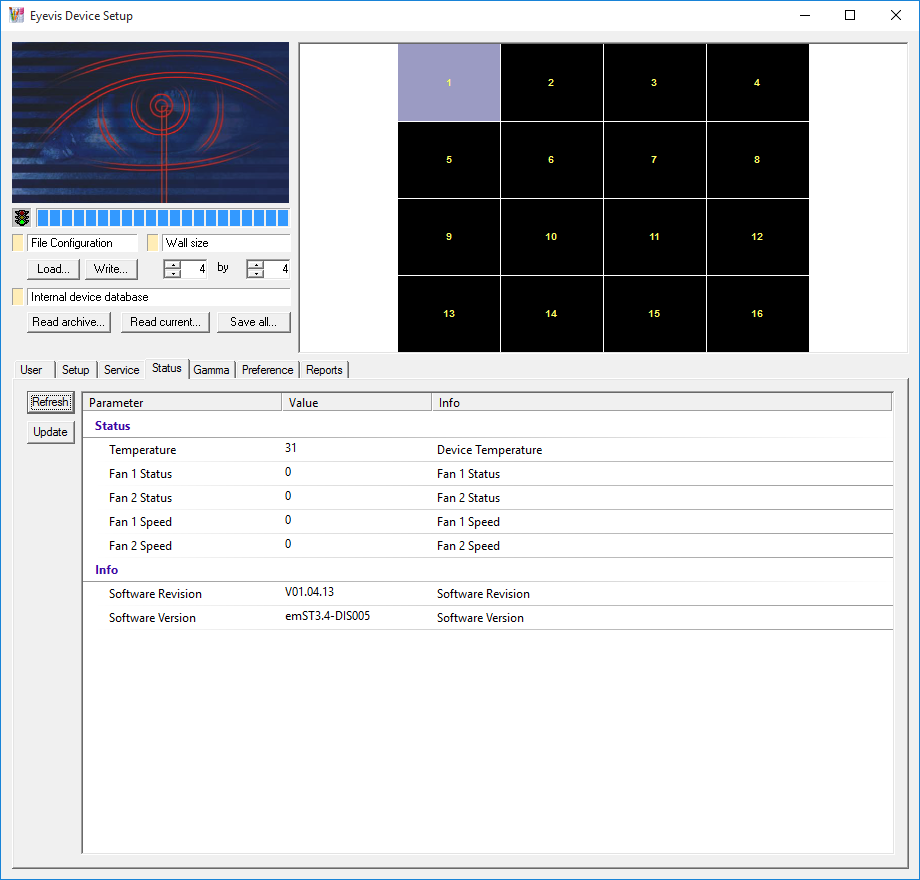920x880 pixels.
Task: Click the Info group heading
Action: [x=106, y=570]
